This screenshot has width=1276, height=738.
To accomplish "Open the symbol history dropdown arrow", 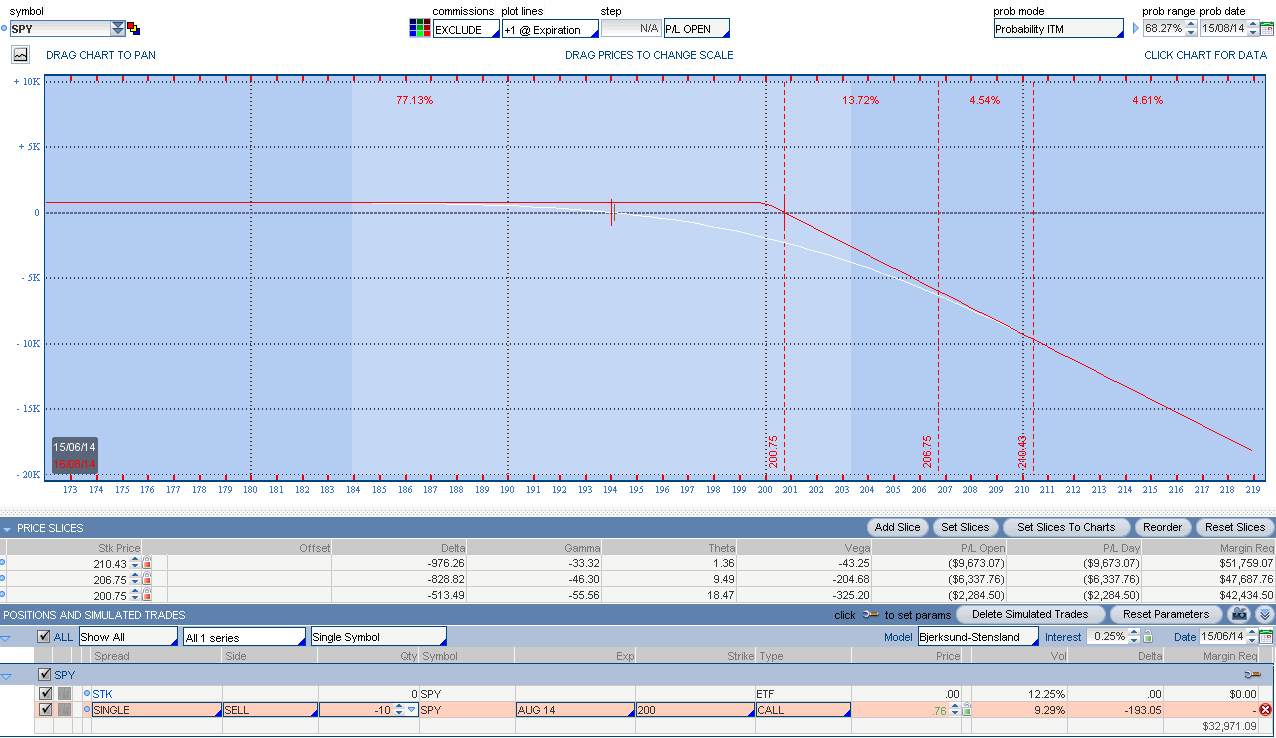I will [x=118, y=29].
